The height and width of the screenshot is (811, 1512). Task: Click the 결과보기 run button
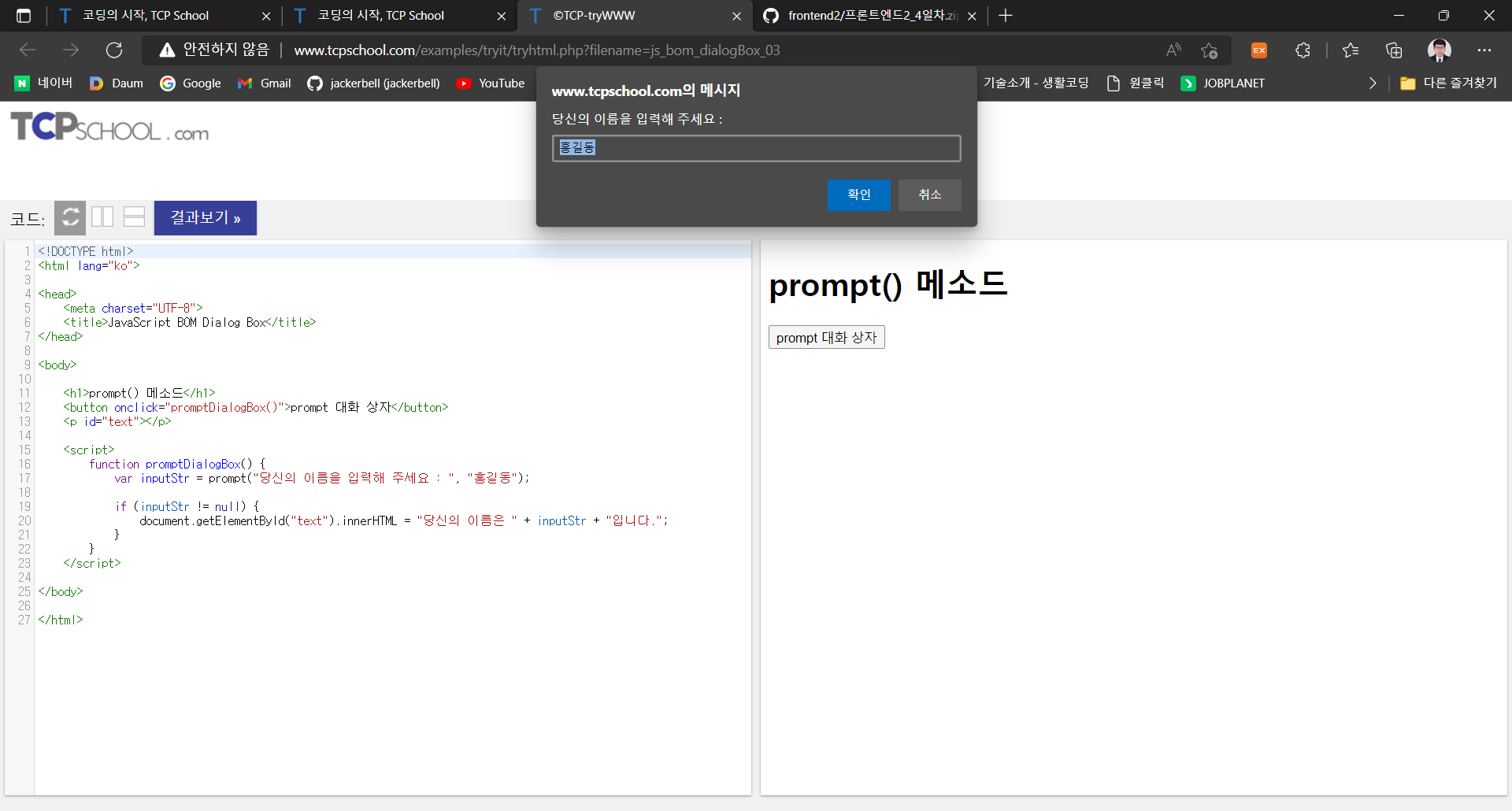(x=206, y=218)
